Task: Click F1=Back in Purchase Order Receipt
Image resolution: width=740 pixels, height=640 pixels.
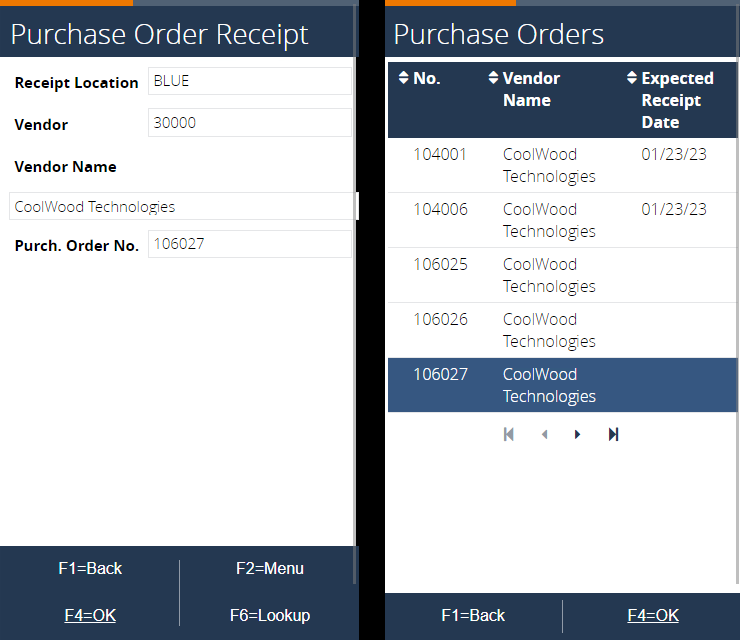Action: coord(90,568)
